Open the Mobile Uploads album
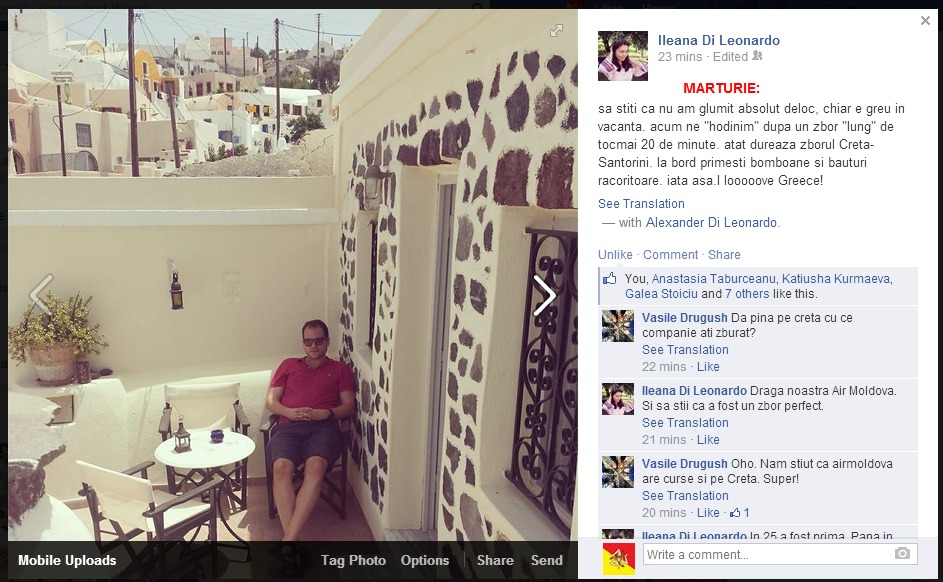Viewport: 943px width, 582px height. click(x=67, y=560)
